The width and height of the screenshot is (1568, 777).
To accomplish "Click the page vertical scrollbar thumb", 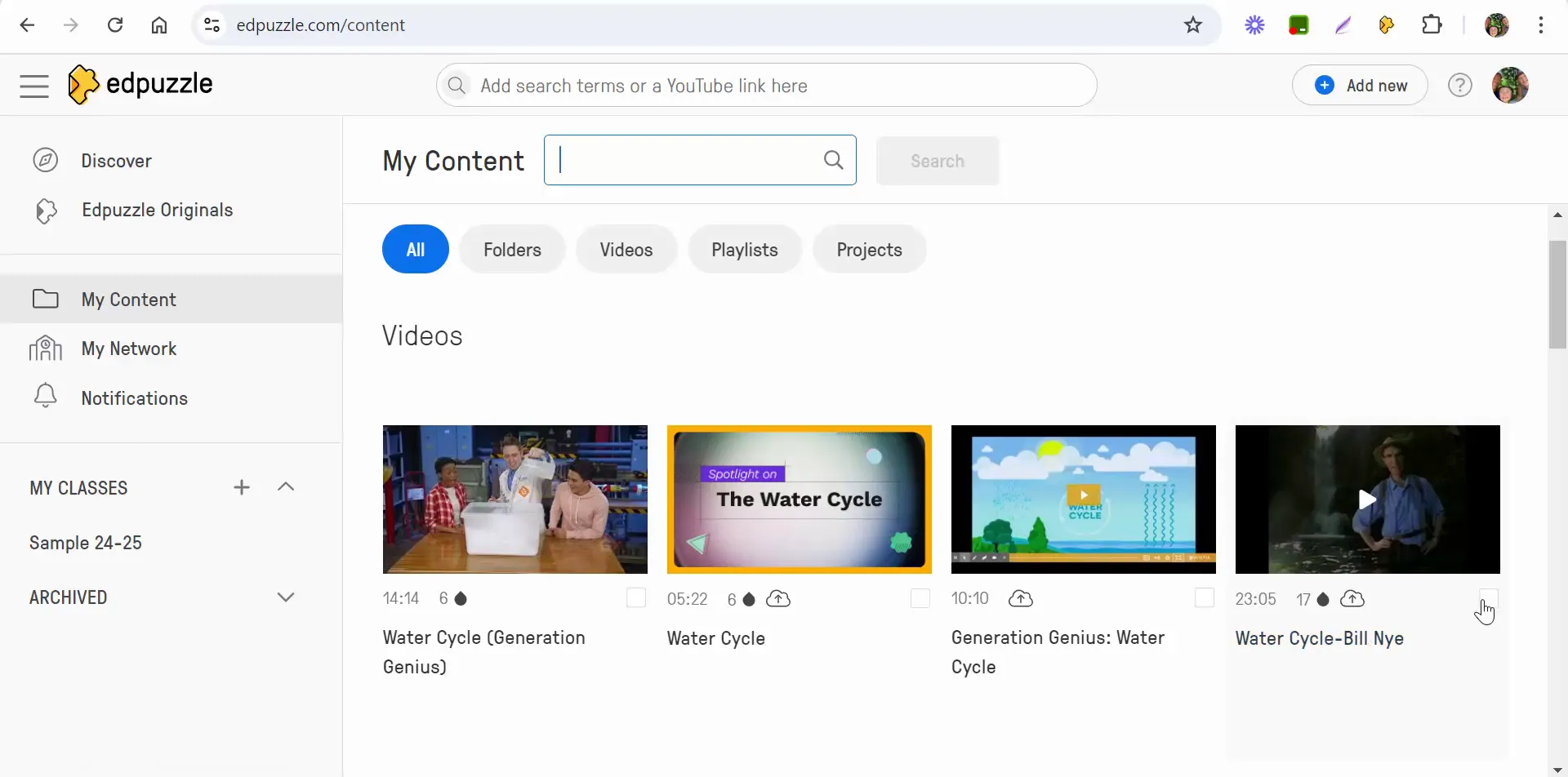I will point(1557,294).
